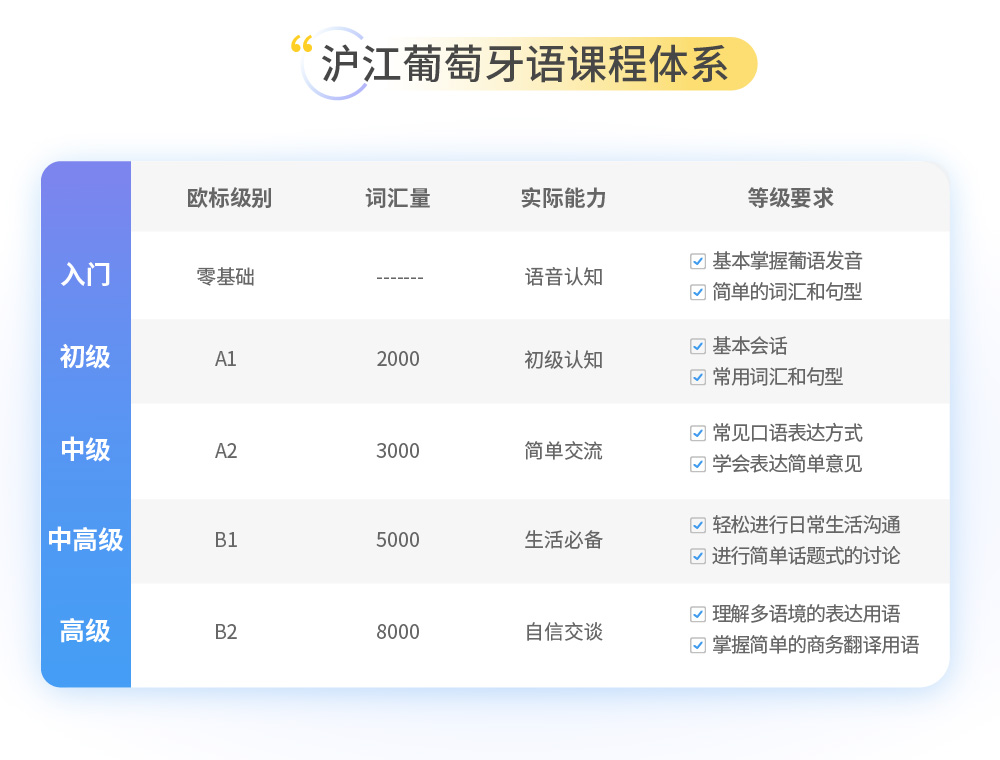Select the 入门 level row label
Viewport: 1000px width, 760px height.
[86, 275]
